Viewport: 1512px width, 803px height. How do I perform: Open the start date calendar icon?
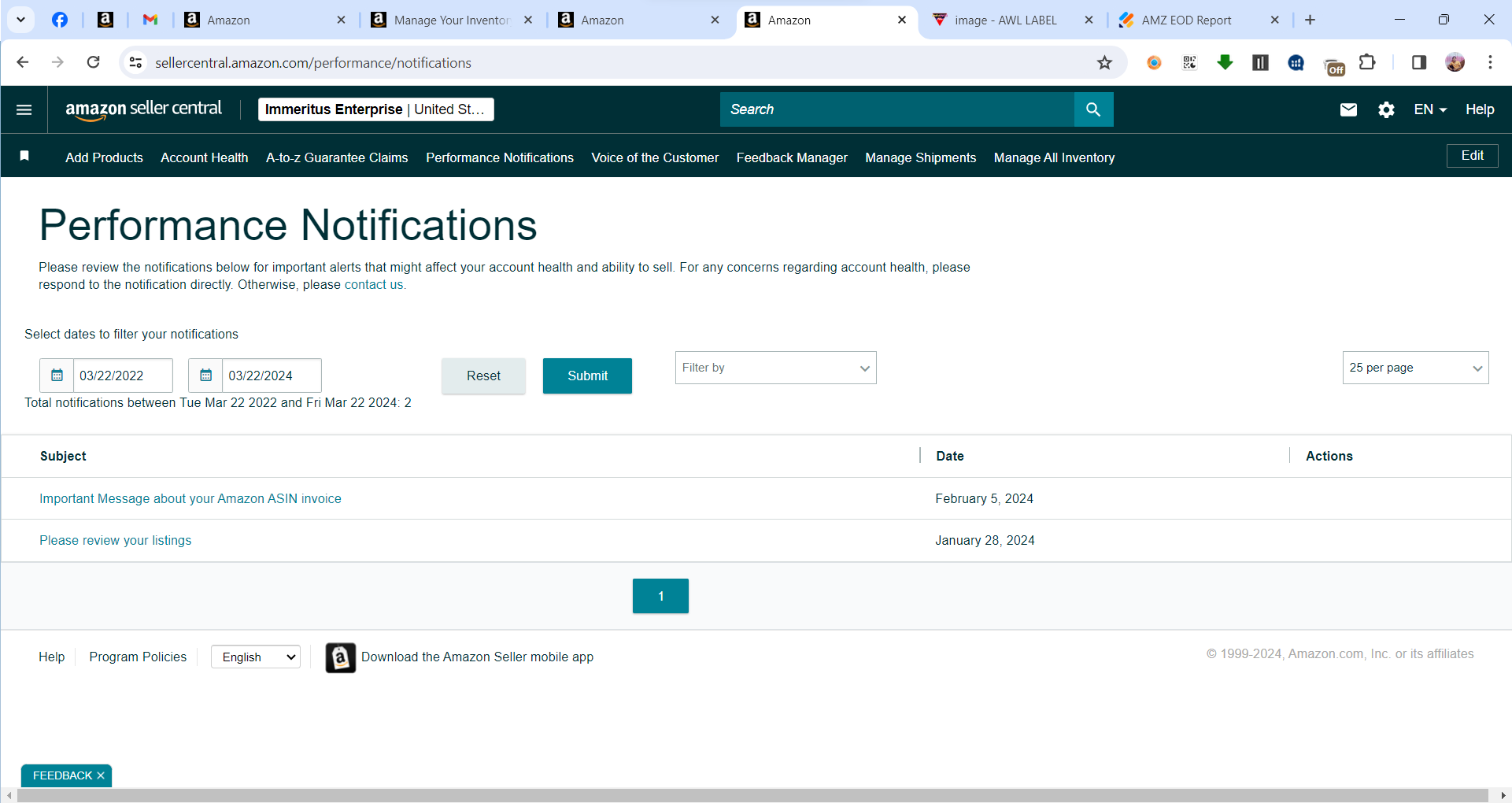57,376
